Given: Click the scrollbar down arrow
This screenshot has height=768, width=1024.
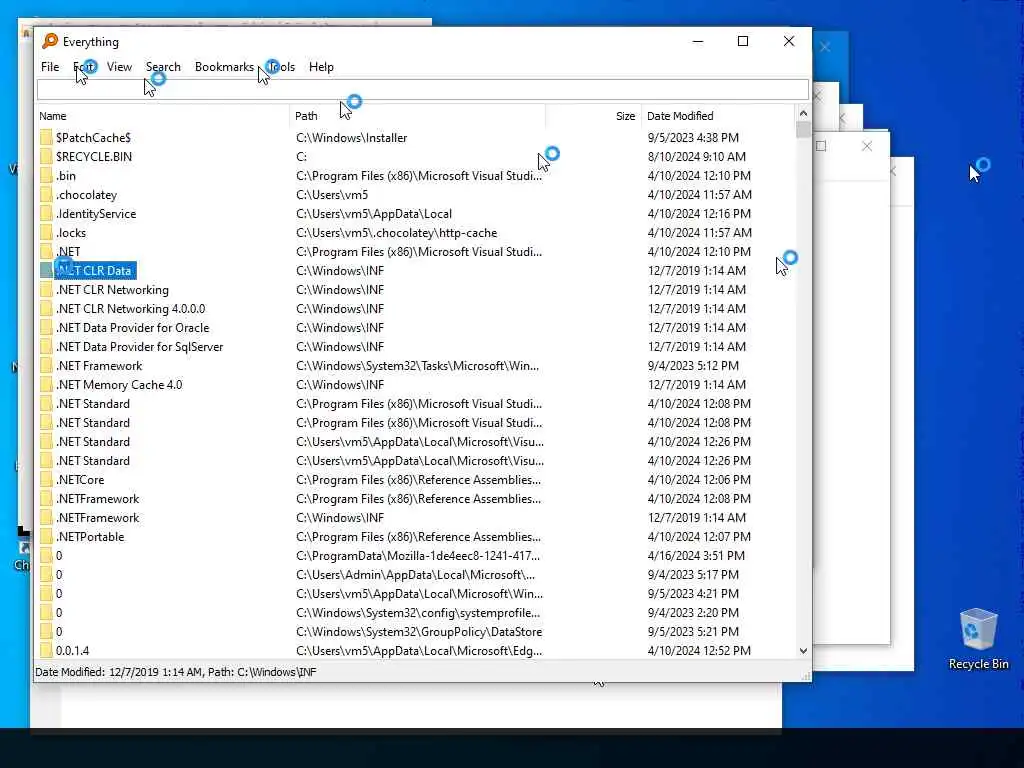Looking at the screenshot, I should tap(803, 651).
